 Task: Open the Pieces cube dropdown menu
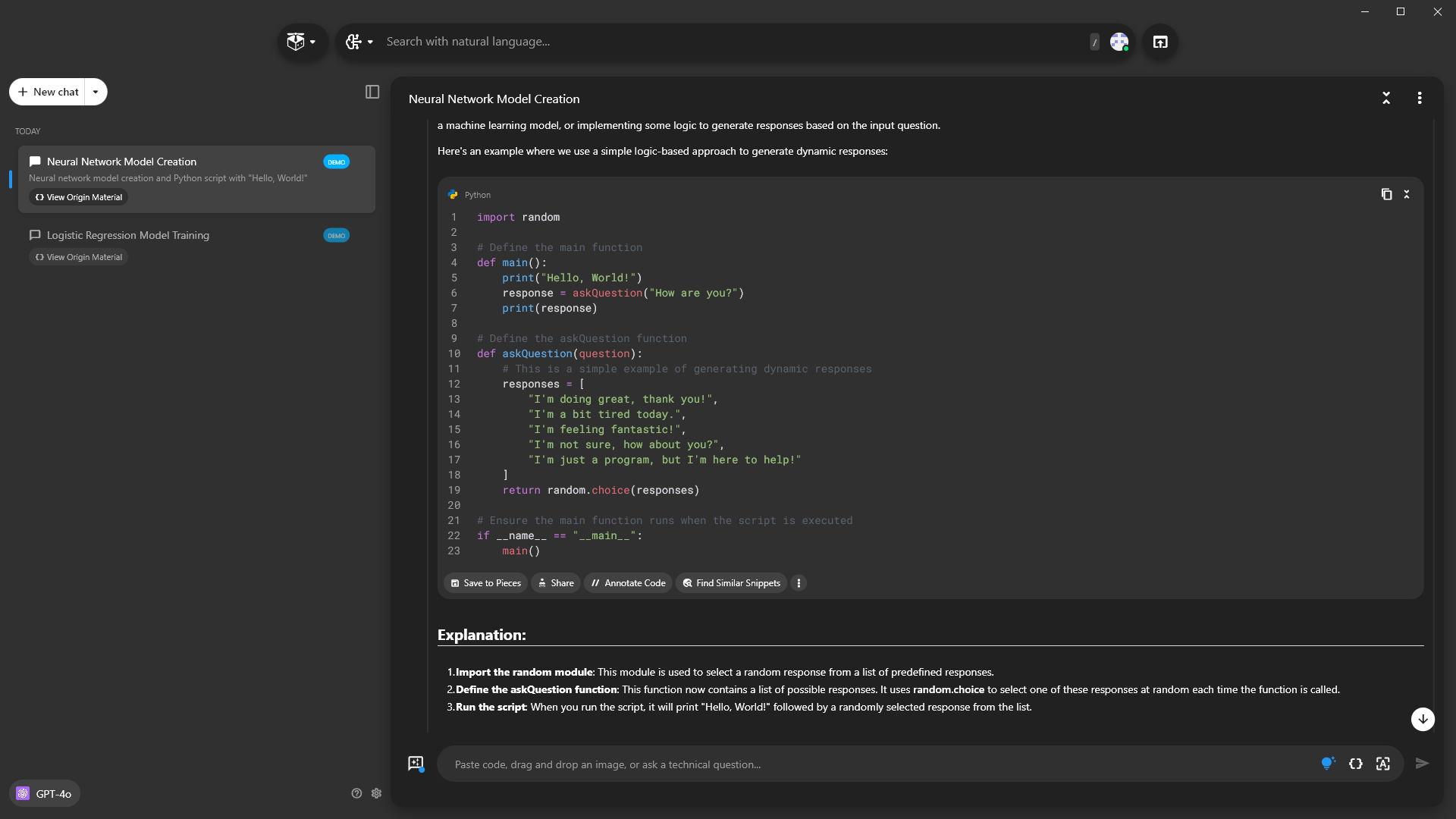click(x=302, y=42)
